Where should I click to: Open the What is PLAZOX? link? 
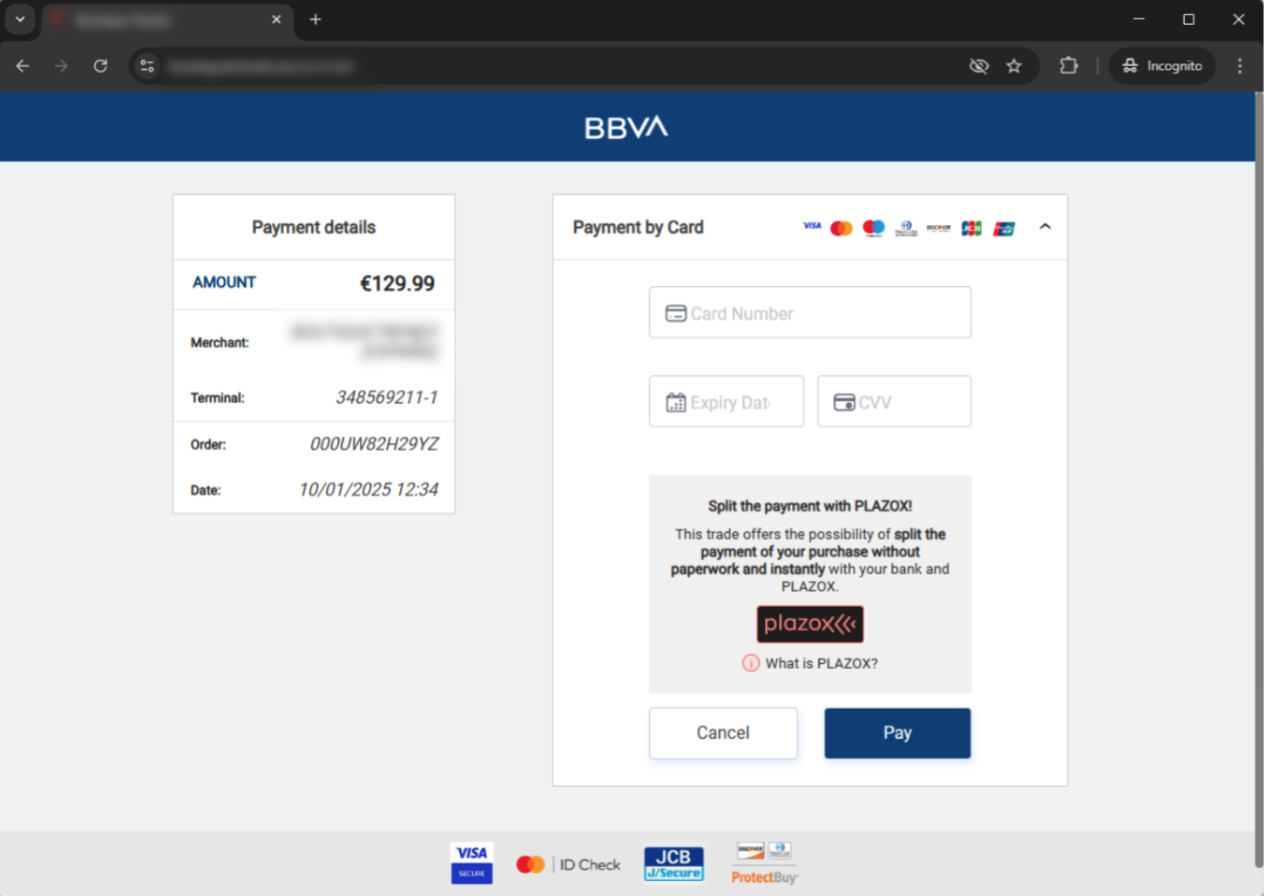[821, 663]
